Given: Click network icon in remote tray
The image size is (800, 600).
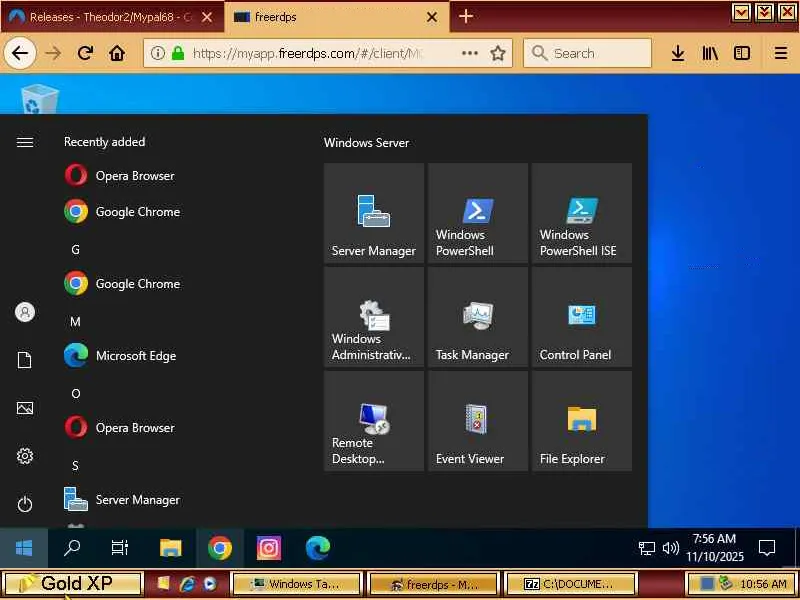Looking at the screenshot, I should coord(647,548).
